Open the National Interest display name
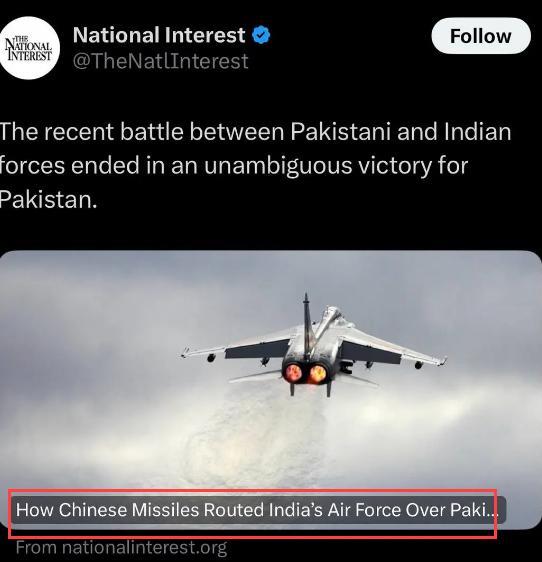The width and height of the screenshot is (542, 562). click(x=159, y=35)
